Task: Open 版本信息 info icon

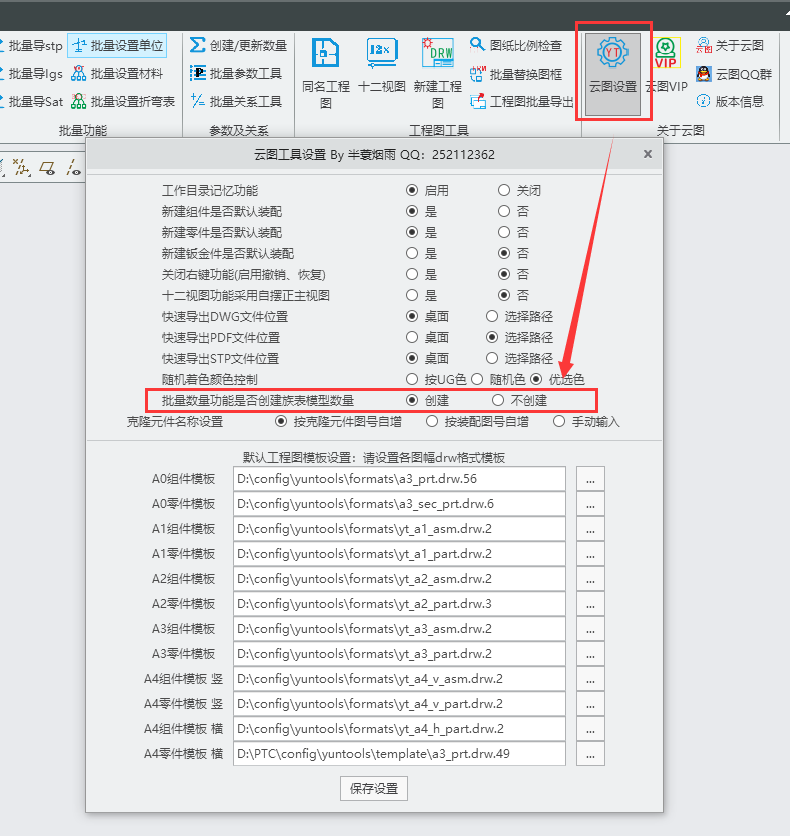Action: (704, 101)
